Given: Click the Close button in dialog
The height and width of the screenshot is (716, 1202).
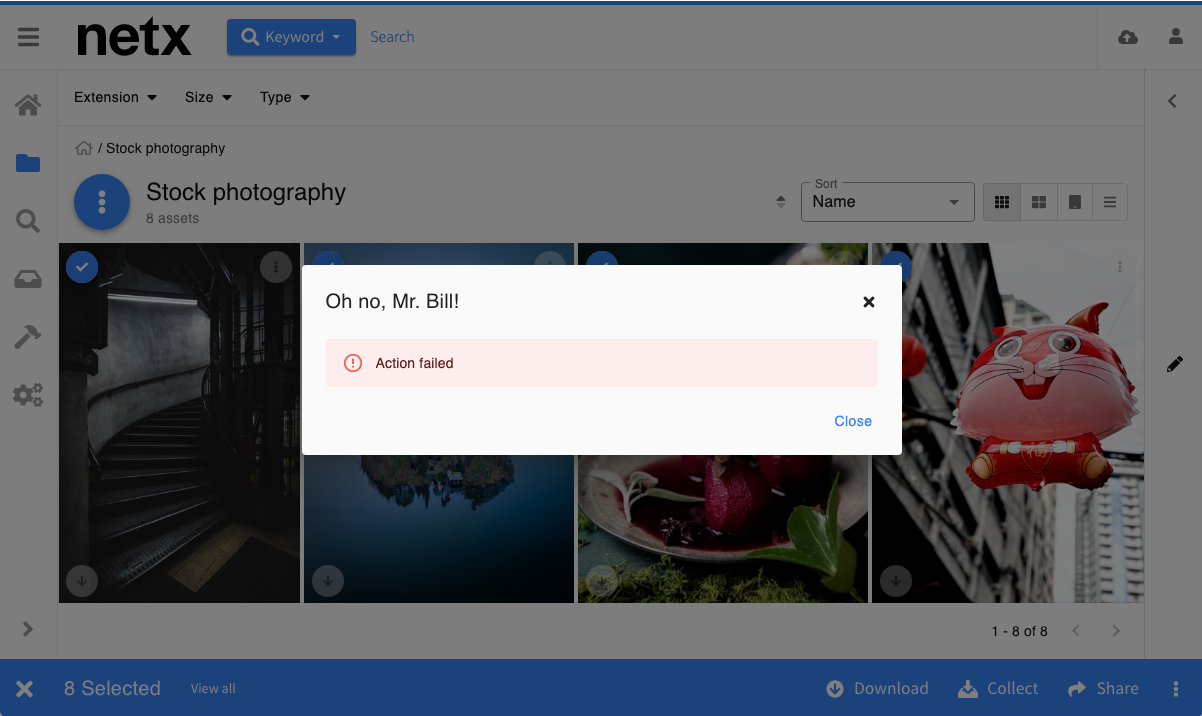Looking at the screenshot, I should point(853,421).
